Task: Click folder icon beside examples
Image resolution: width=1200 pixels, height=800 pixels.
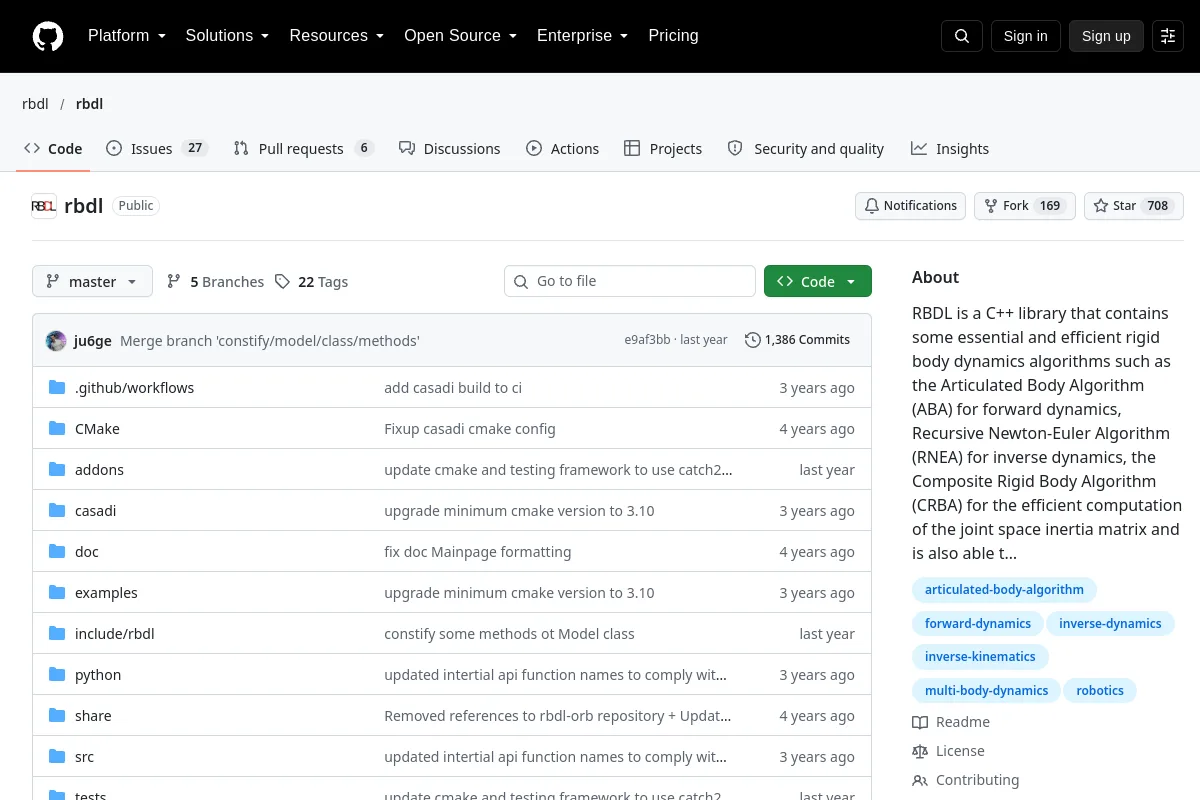Action: [57, 593]
